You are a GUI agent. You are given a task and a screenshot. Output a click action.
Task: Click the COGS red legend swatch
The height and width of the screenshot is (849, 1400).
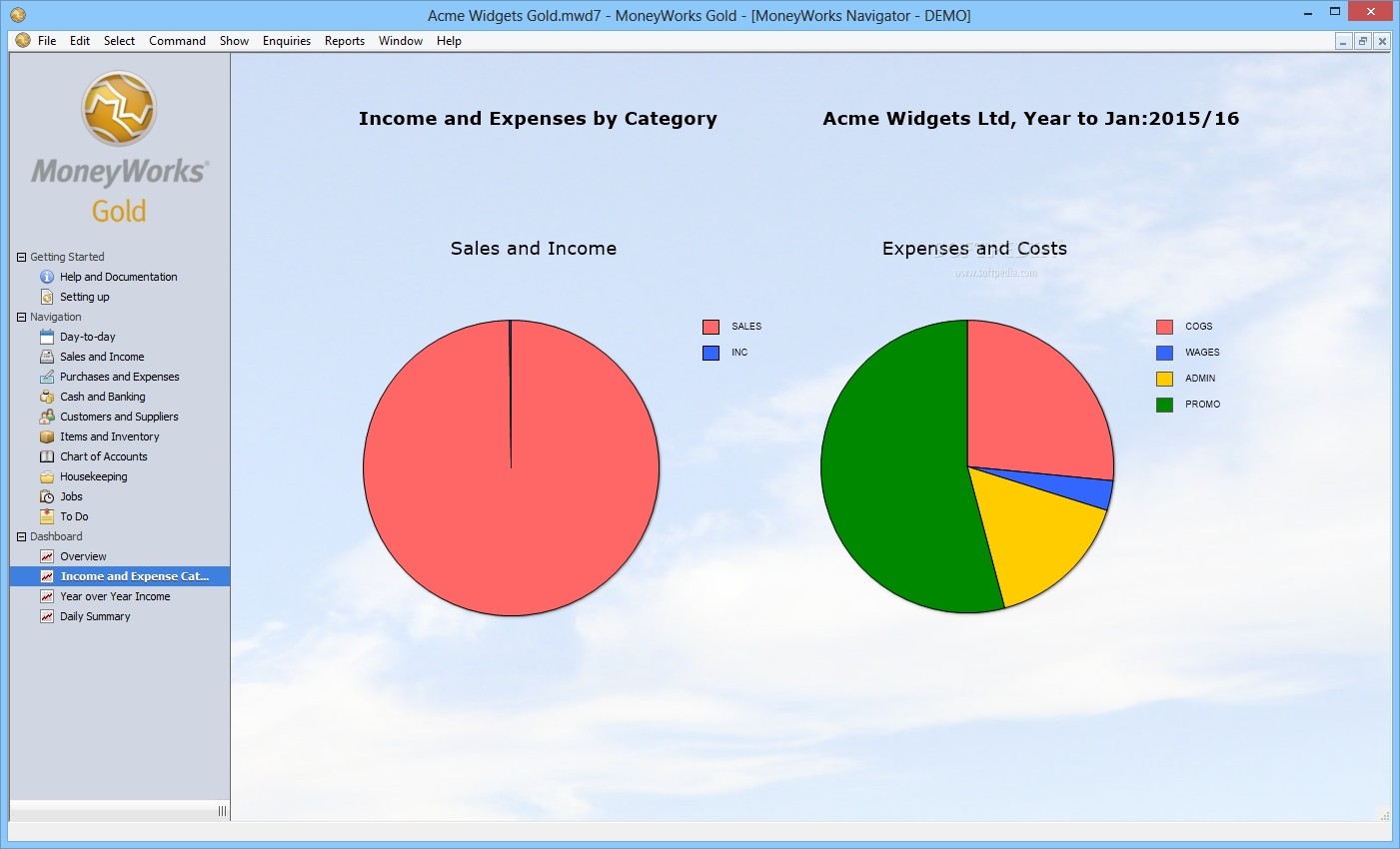point(1164,327)
